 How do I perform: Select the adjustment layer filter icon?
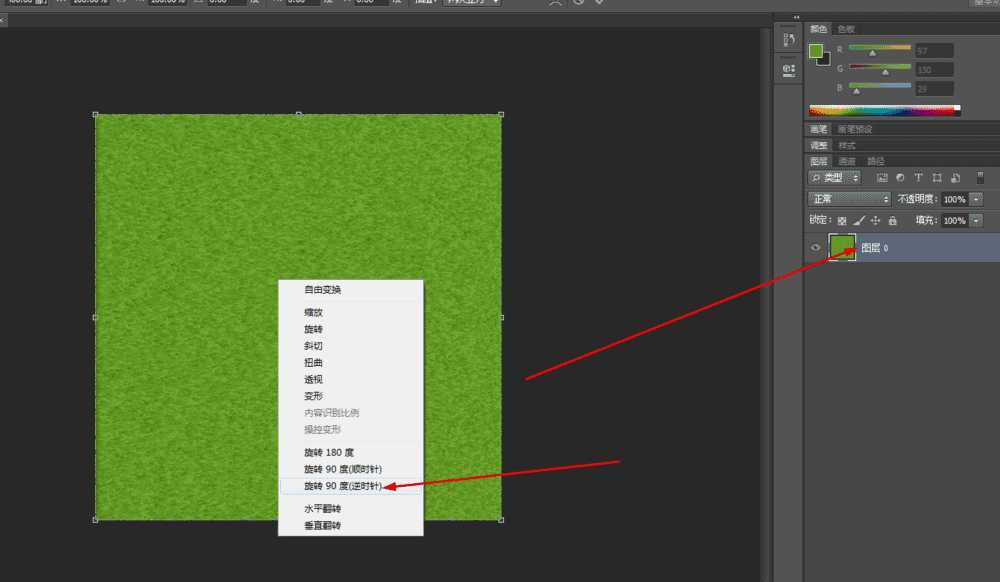pos(900,179)
